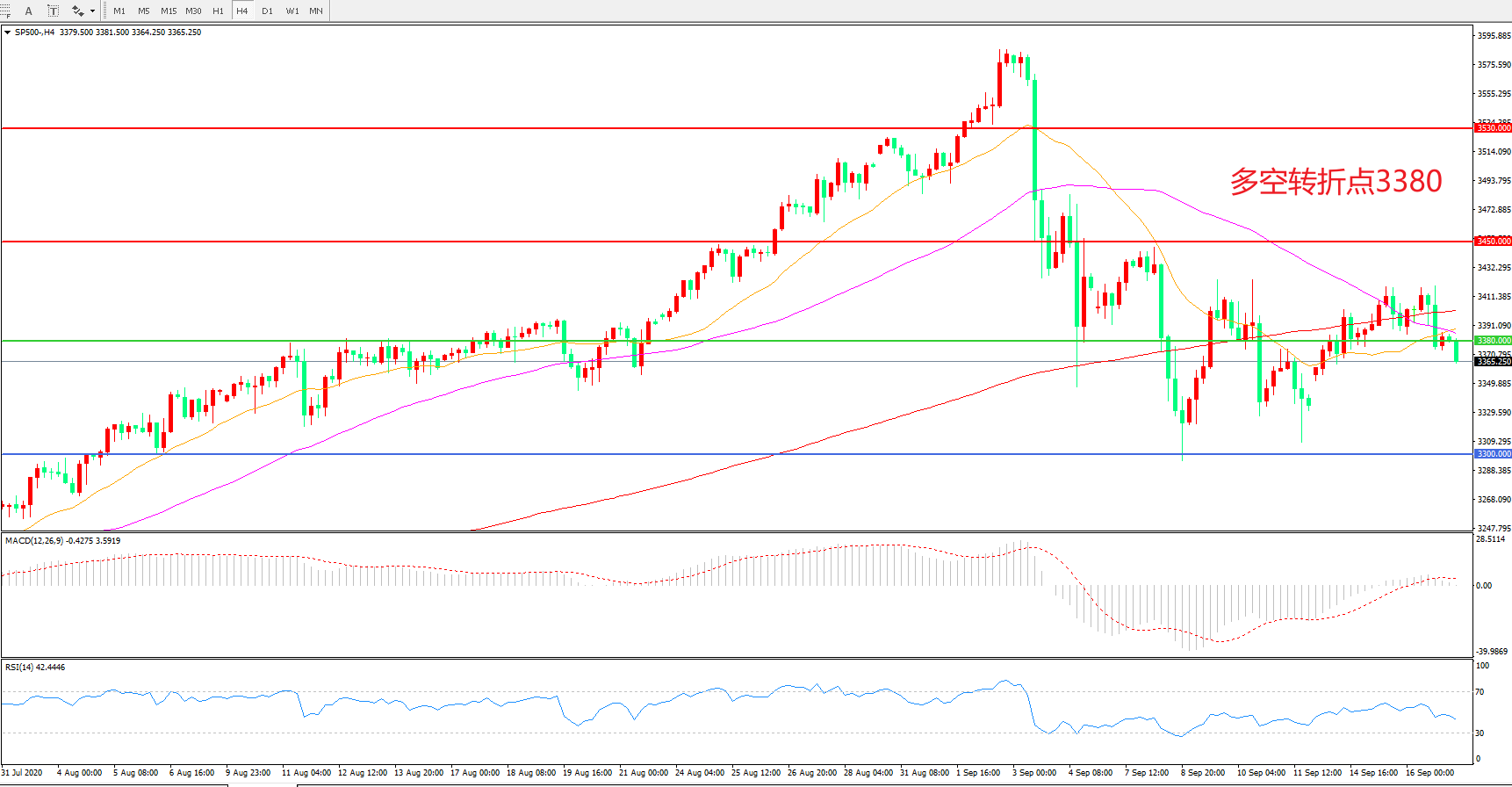The width and height of the screenshot is (1512, 787).
Task: Switch the chart to M15 timeframe
Action: (169, 11)
